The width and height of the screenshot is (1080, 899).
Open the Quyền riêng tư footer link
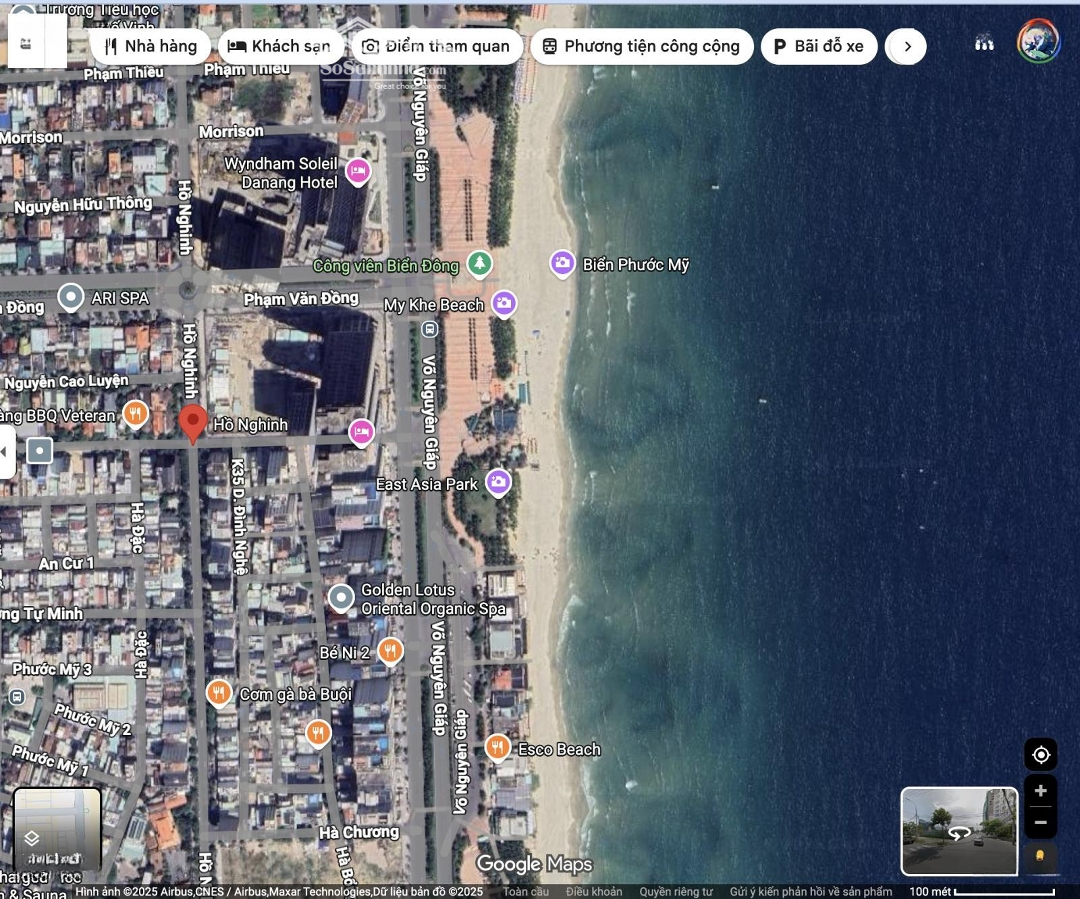pyautogui.click(x=676, y=891)
